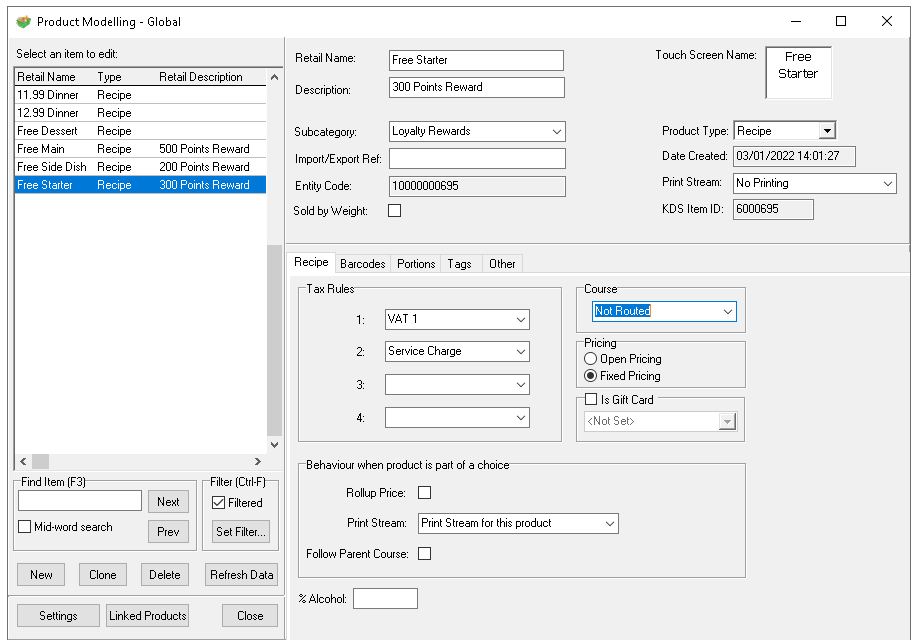
Task: Click the item list horizontal scrollbar
Action: tap(140, 462)
